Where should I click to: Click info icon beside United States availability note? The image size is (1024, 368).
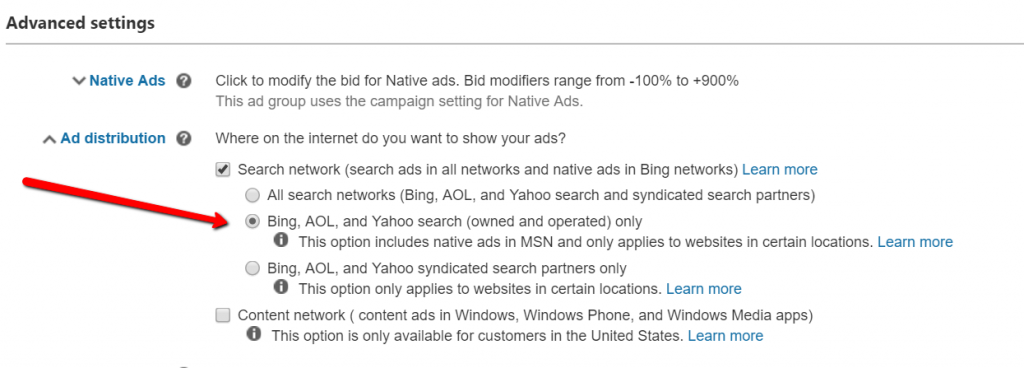point(253,335)
